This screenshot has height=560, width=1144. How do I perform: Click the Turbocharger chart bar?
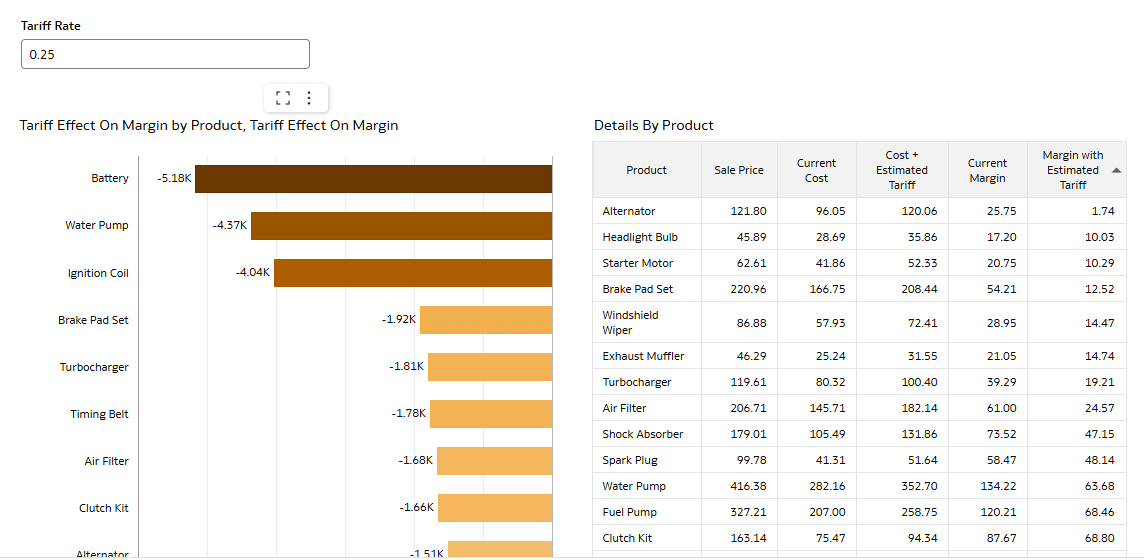coord(489,367)
